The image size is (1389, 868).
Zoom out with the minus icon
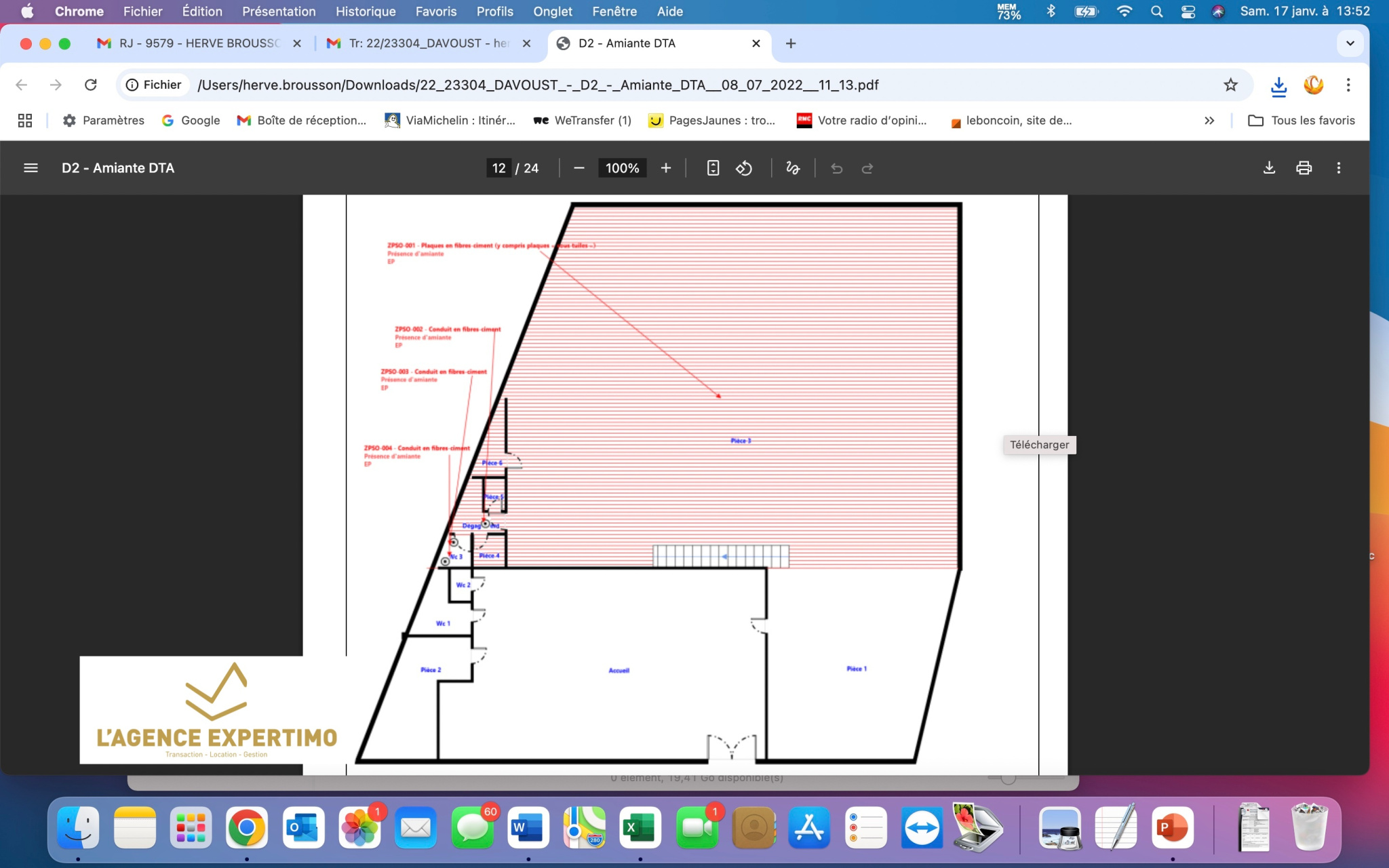pyautogui.click(x=579, y=168)
